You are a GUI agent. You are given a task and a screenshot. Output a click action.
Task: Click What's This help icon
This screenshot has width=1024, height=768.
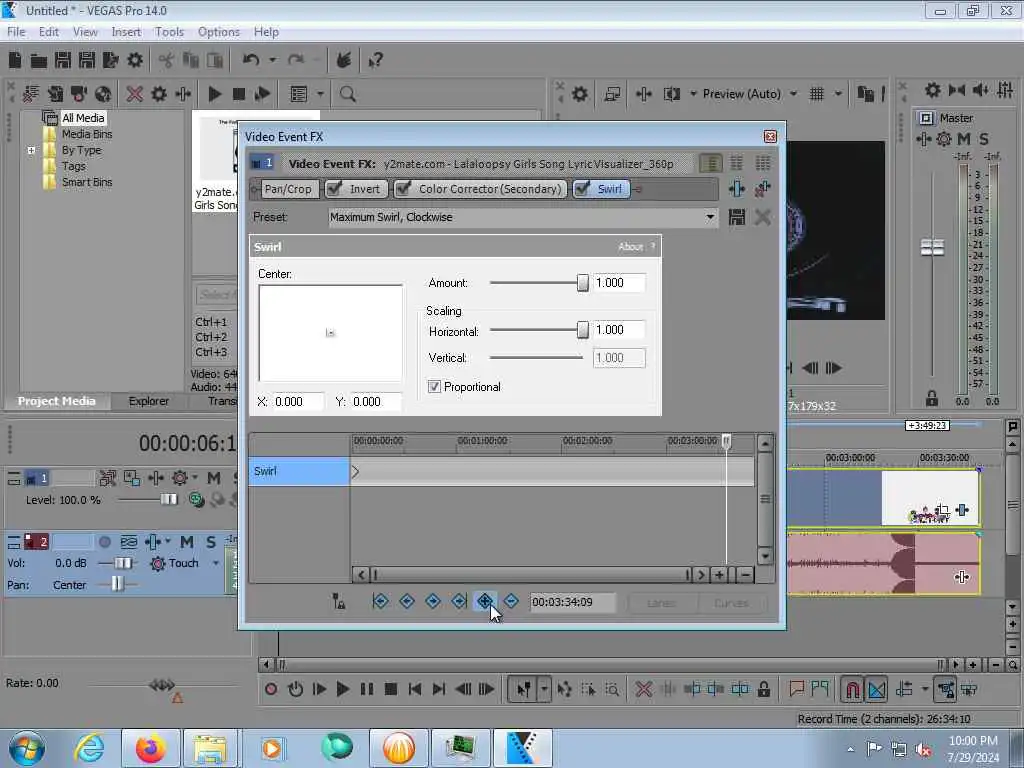tap(375, 60)
